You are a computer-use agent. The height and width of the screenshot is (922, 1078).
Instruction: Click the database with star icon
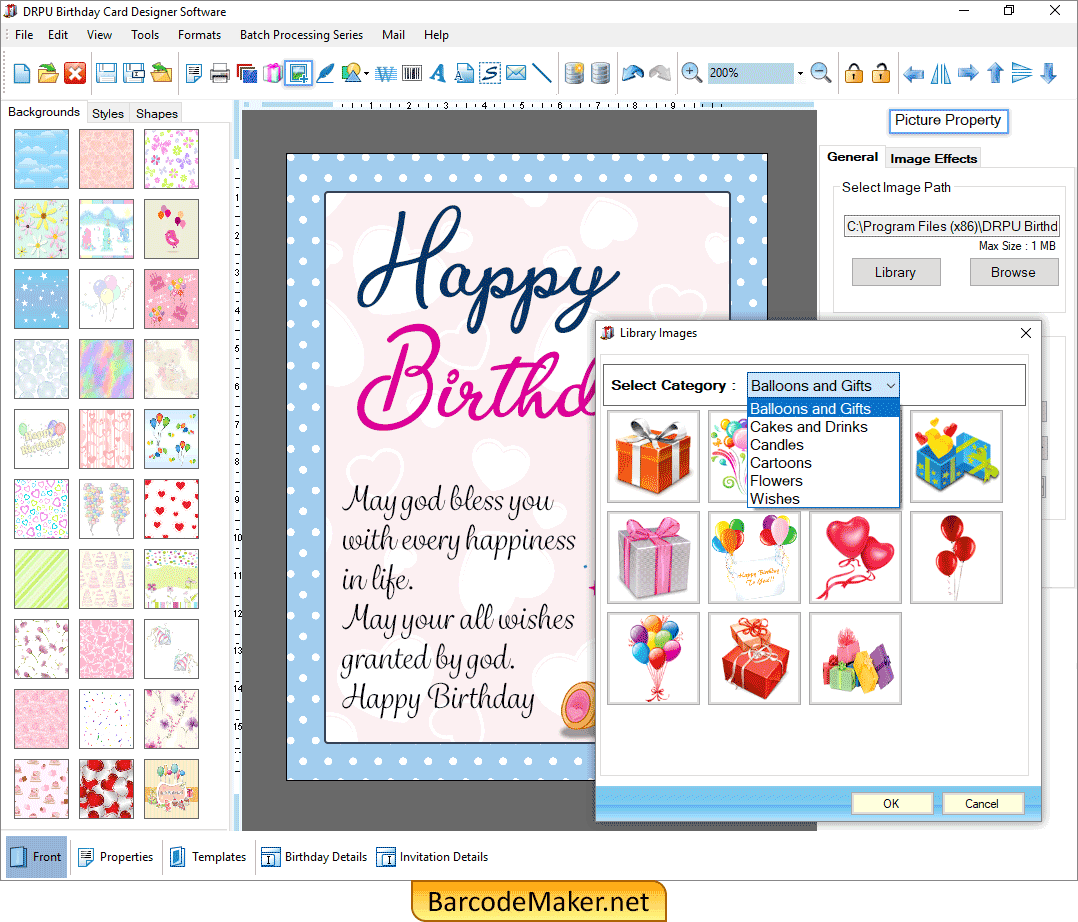[x=574, y=73]
